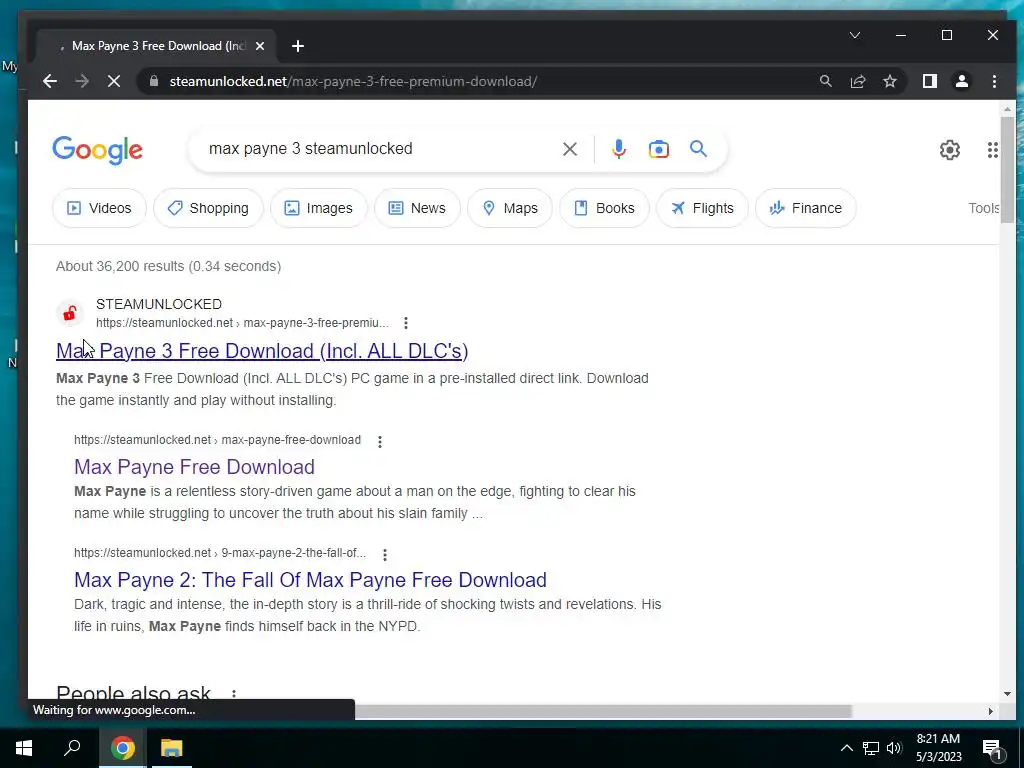The height and width of the screenshot is (768, 1024).
Task: Search by image camera icon
Action: coord(658,149)
